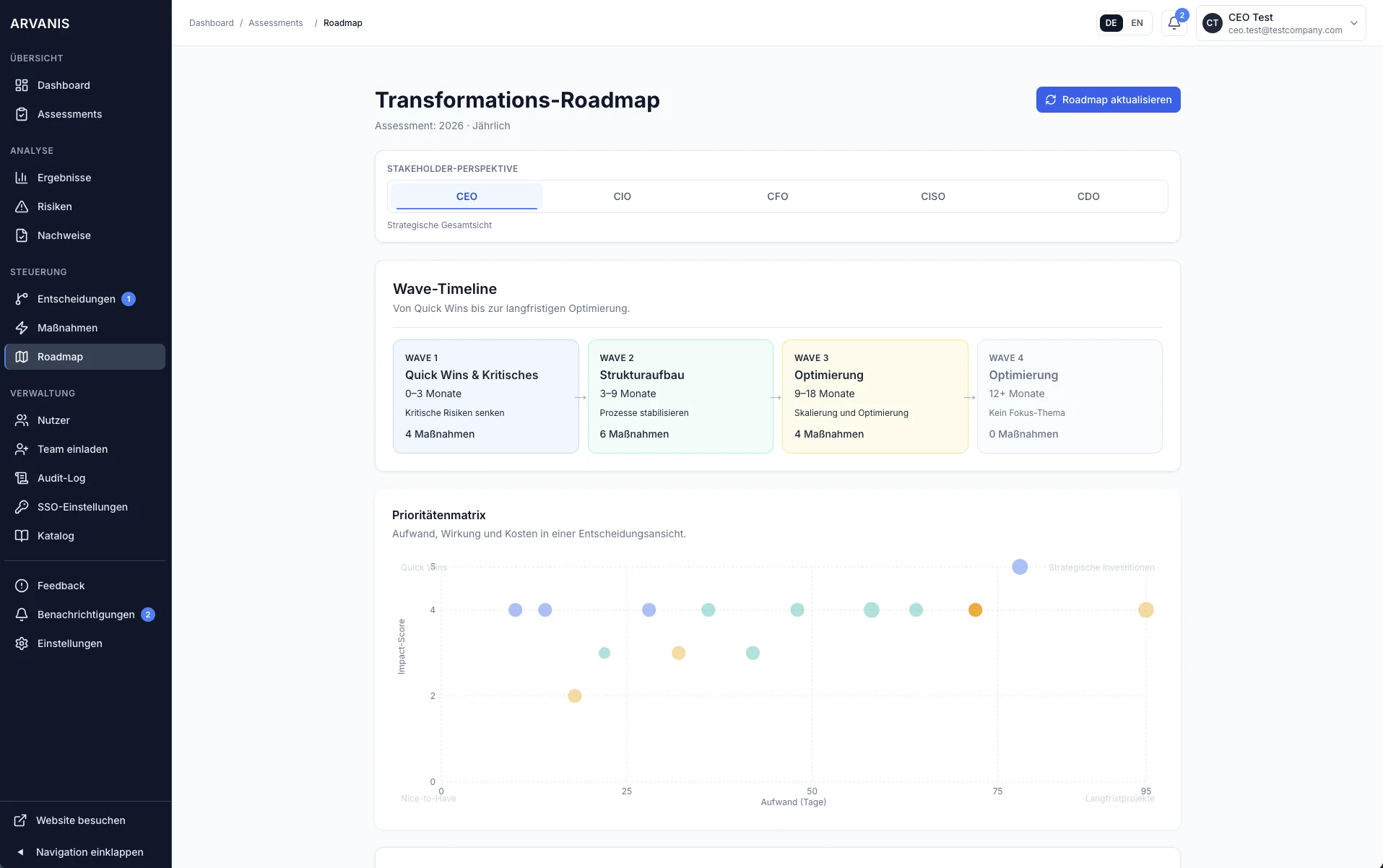This screenshot has height=868, width=1383.
Task: Open the Katalog book icon
Action: point(22,535)
